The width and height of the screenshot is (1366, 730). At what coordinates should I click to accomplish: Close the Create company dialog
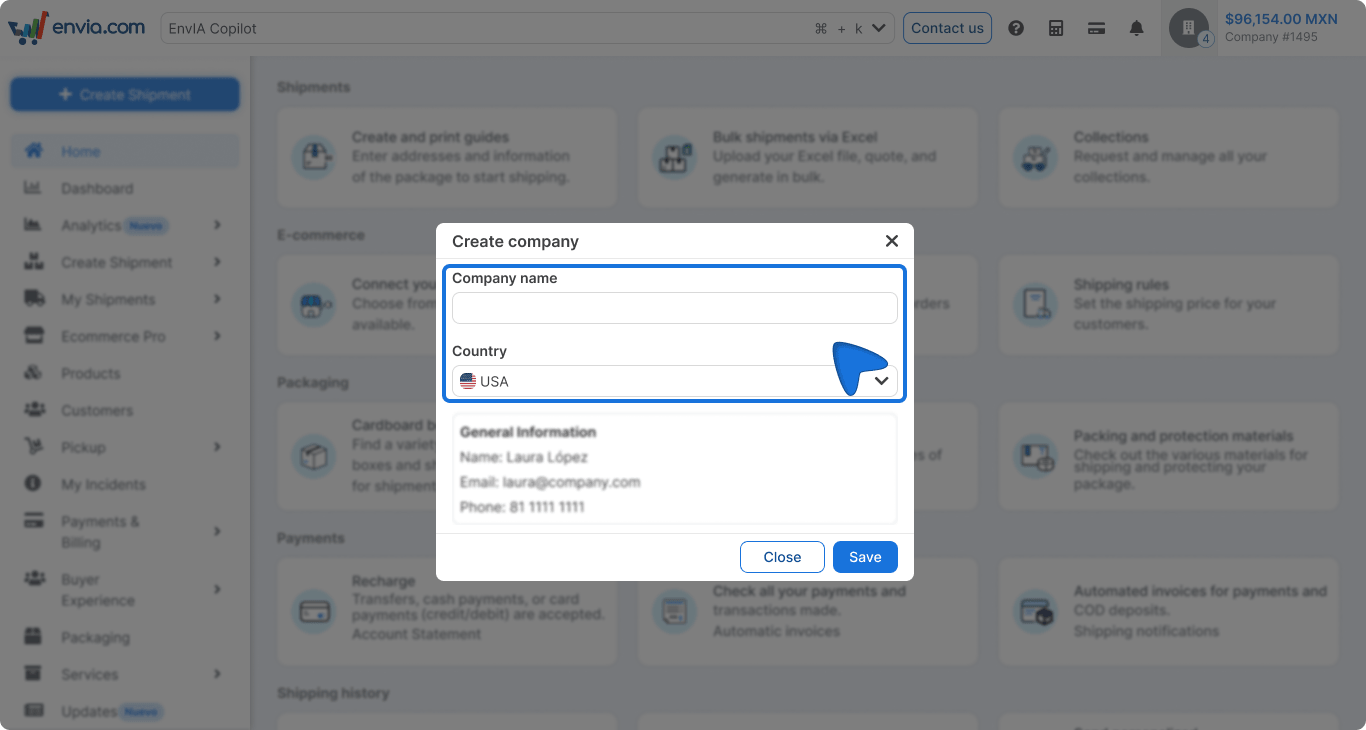pos(892,241)
